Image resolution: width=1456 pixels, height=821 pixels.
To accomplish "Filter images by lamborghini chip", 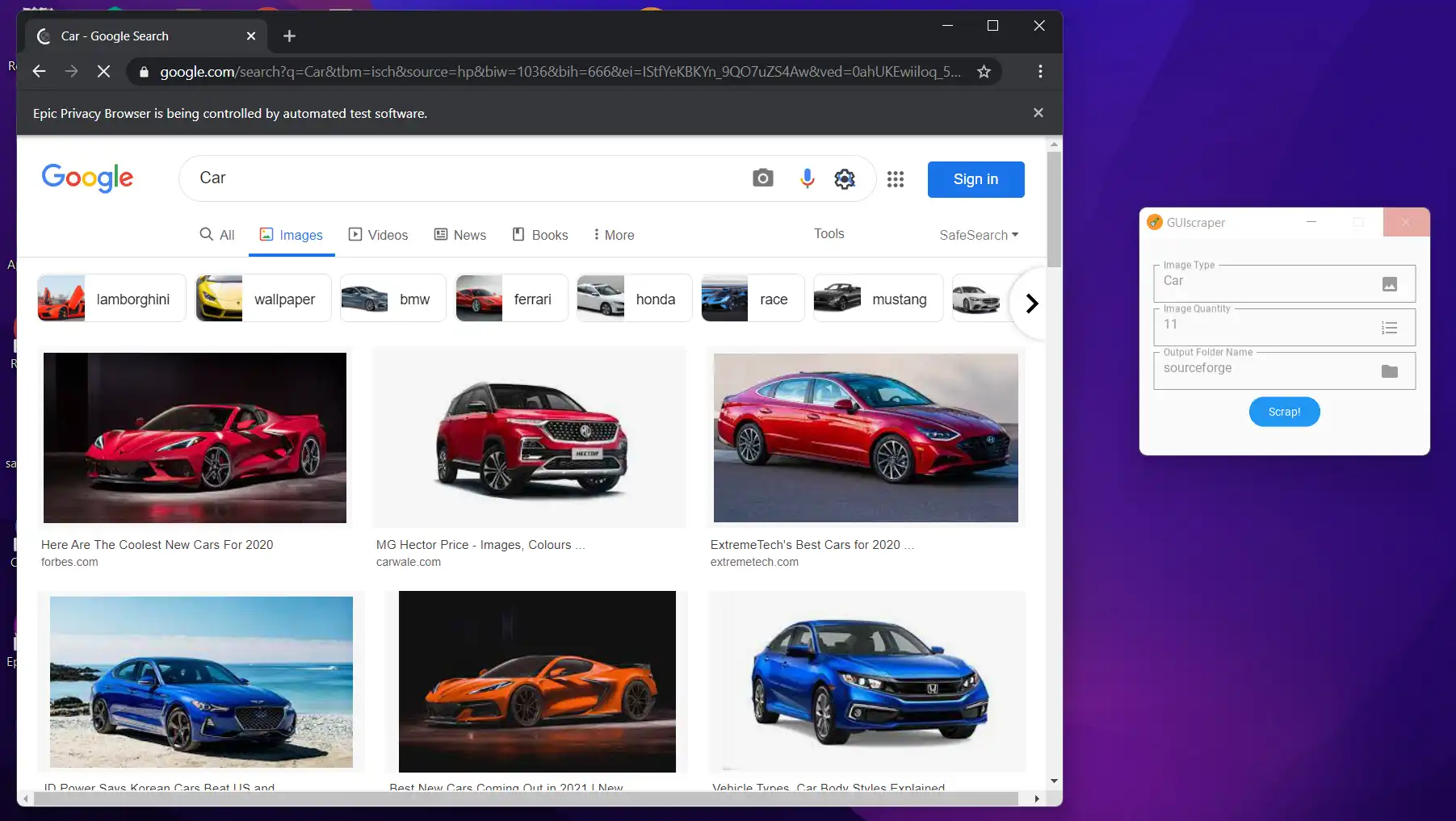I will [111, 299].
